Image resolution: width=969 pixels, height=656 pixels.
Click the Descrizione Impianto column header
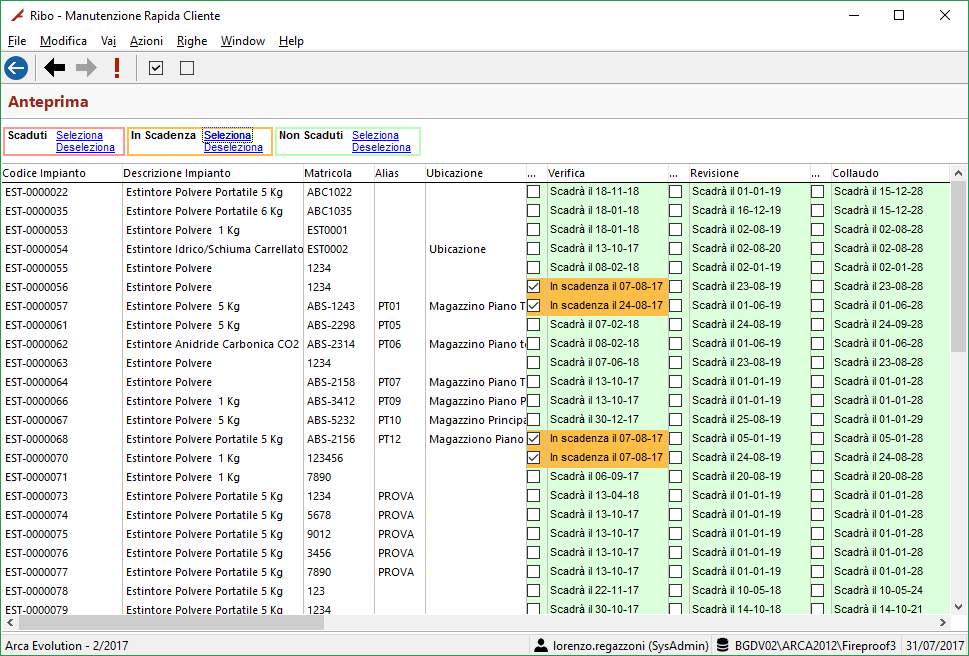[x=212, y=174]
